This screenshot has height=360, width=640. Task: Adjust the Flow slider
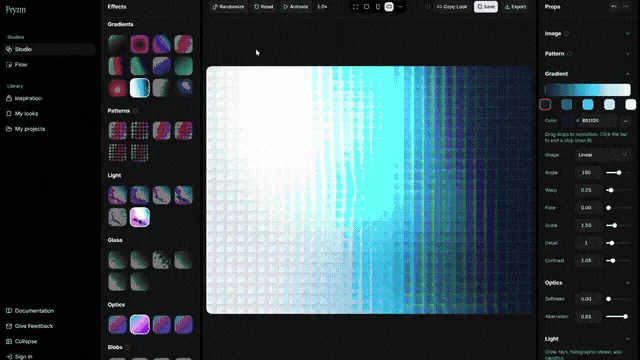(618, 208)
